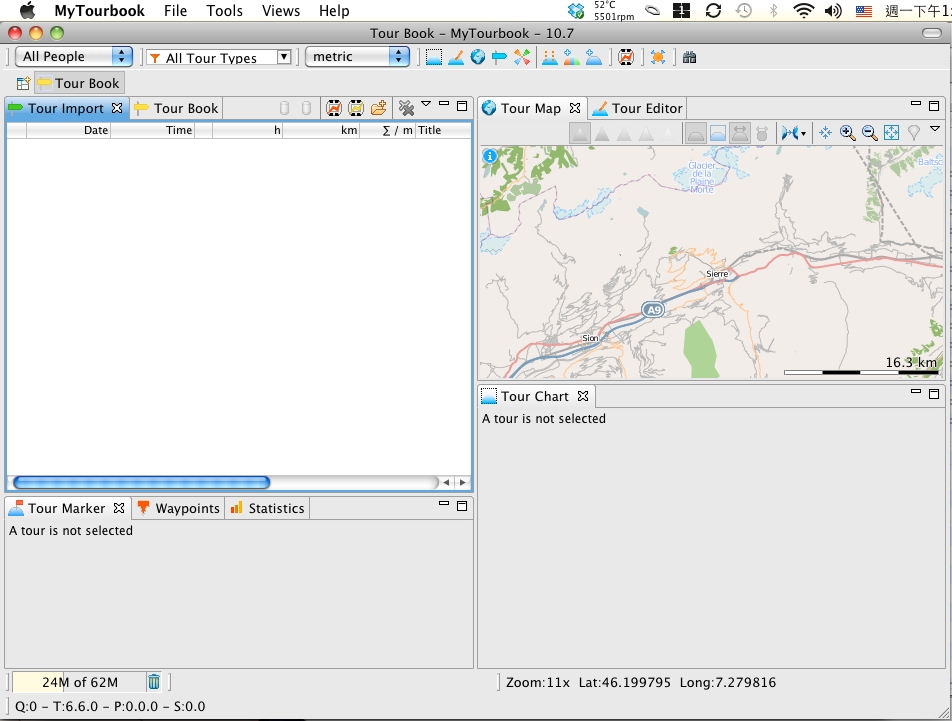952x721 pixels.
Task: Zoom in on the map
Action: coord(848,133)
